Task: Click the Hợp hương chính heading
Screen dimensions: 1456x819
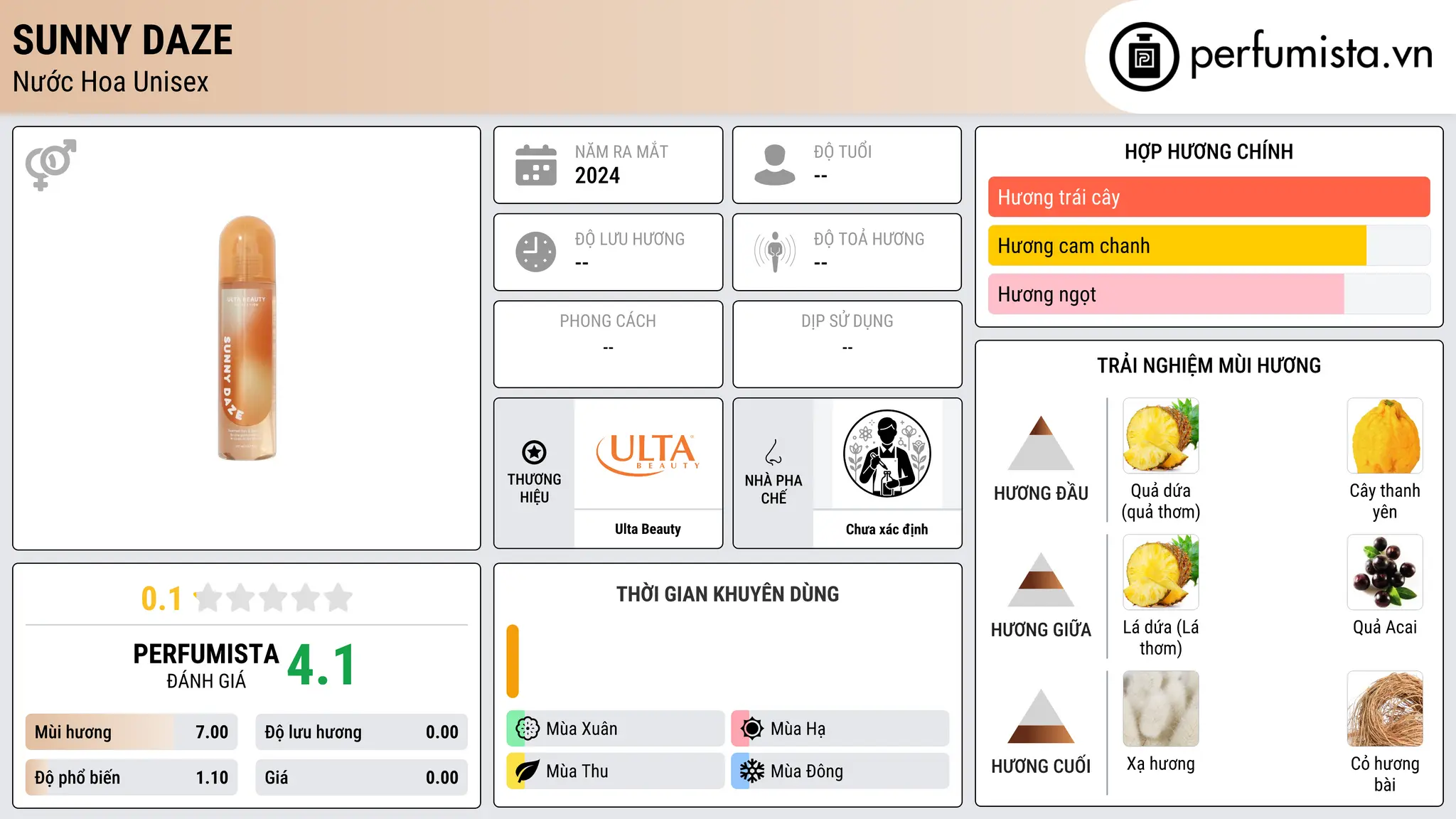Action: tap(1209, 151)
